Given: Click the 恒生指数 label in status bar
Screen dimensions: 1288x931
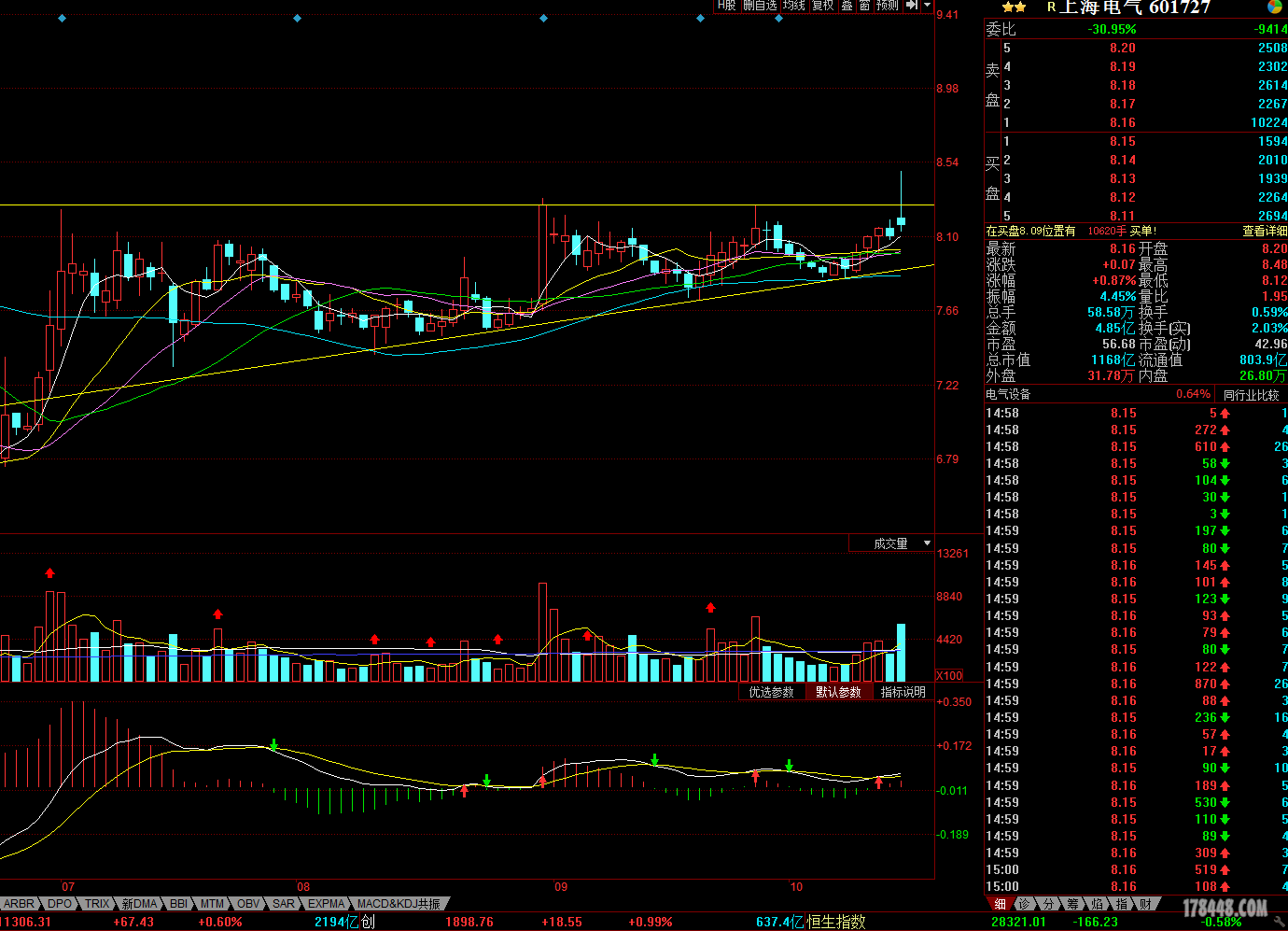Looking at the screenshot, I should [836, 922].
